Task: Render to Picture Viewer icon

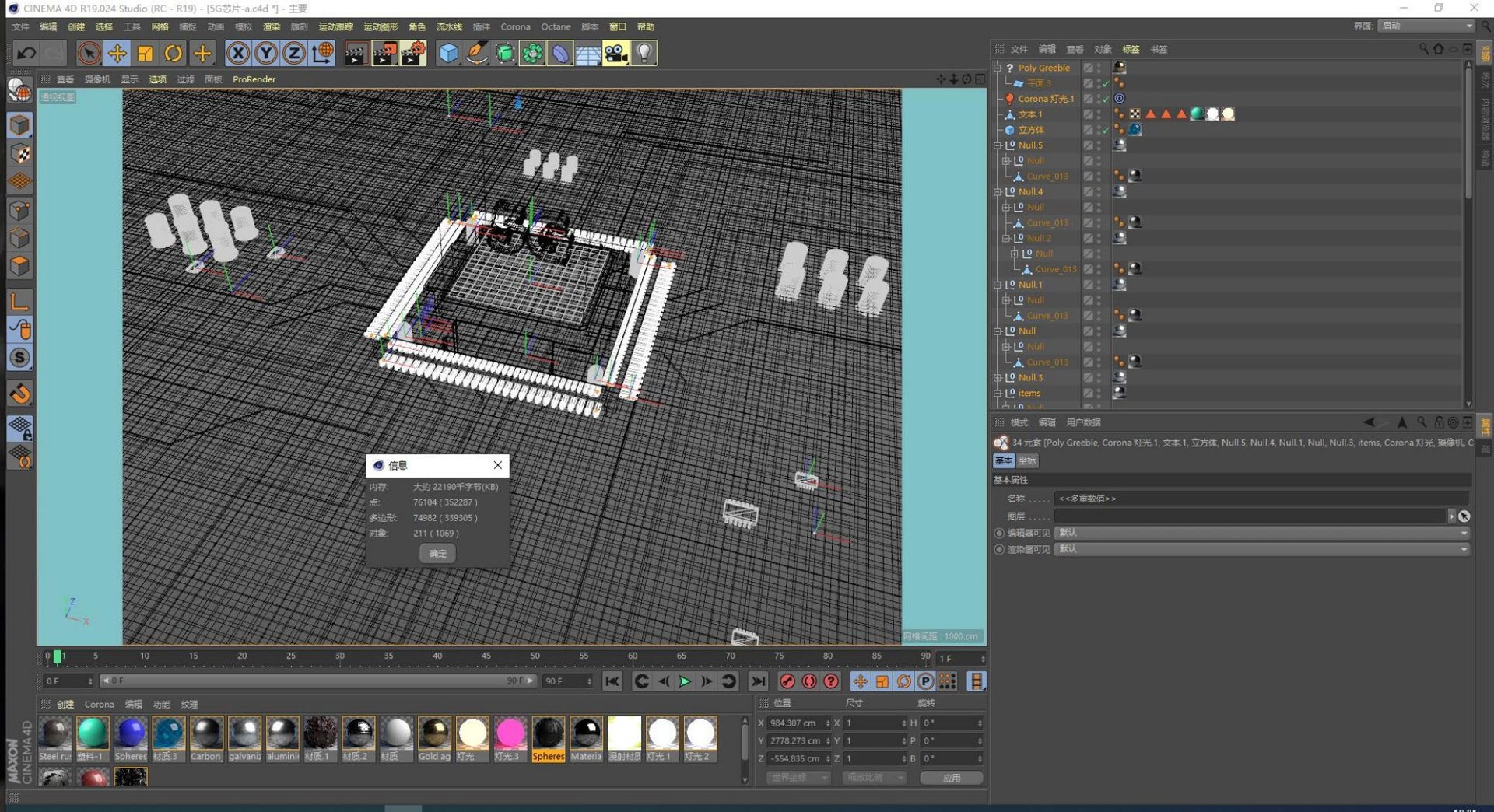Action: pyautogui.click(x=384, y=53)
